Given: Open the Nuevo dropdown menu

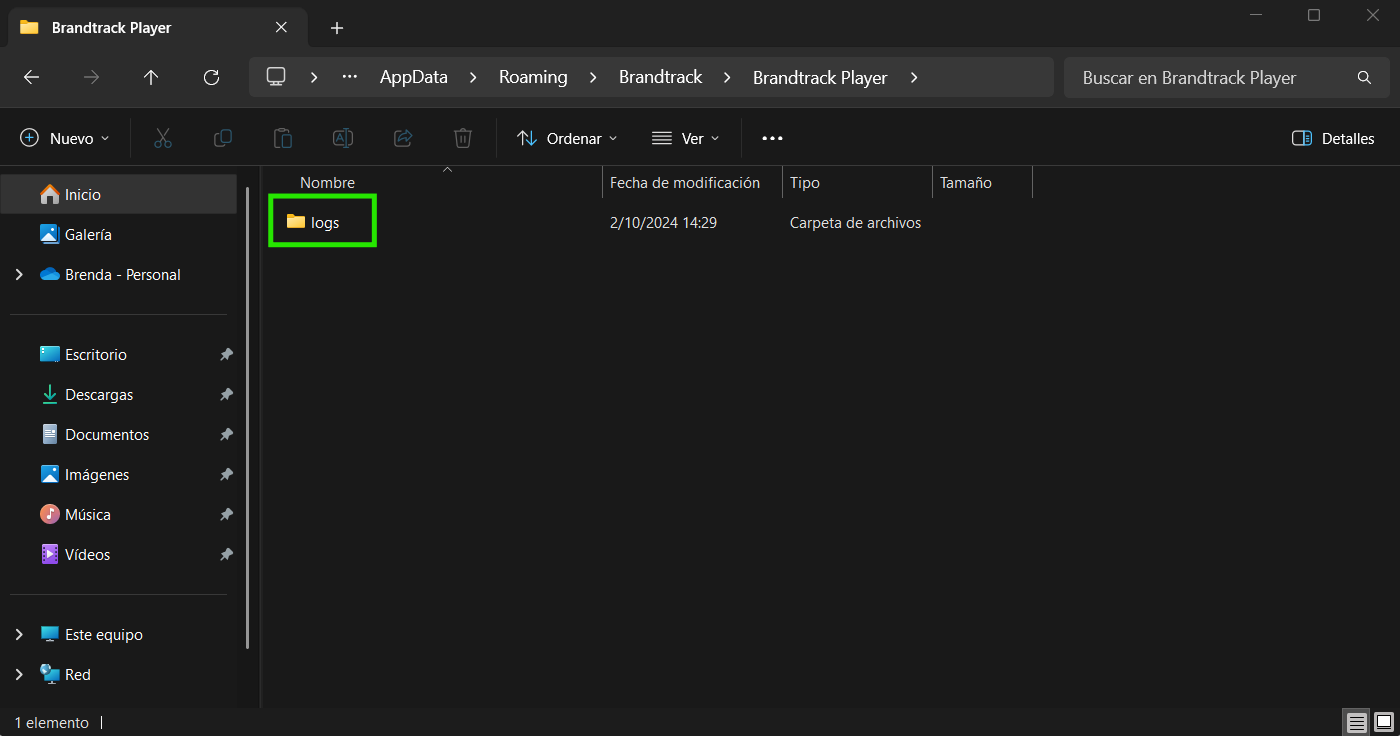Looking at the screenshot, I should click(65, 138).
